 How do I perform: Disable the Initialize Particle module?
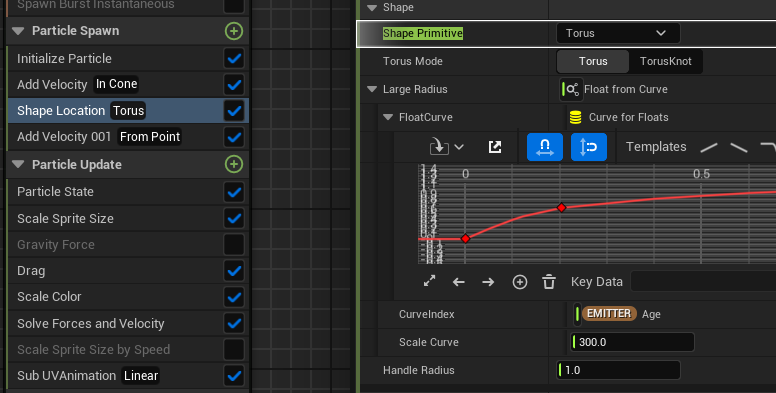tap(234, 58)
